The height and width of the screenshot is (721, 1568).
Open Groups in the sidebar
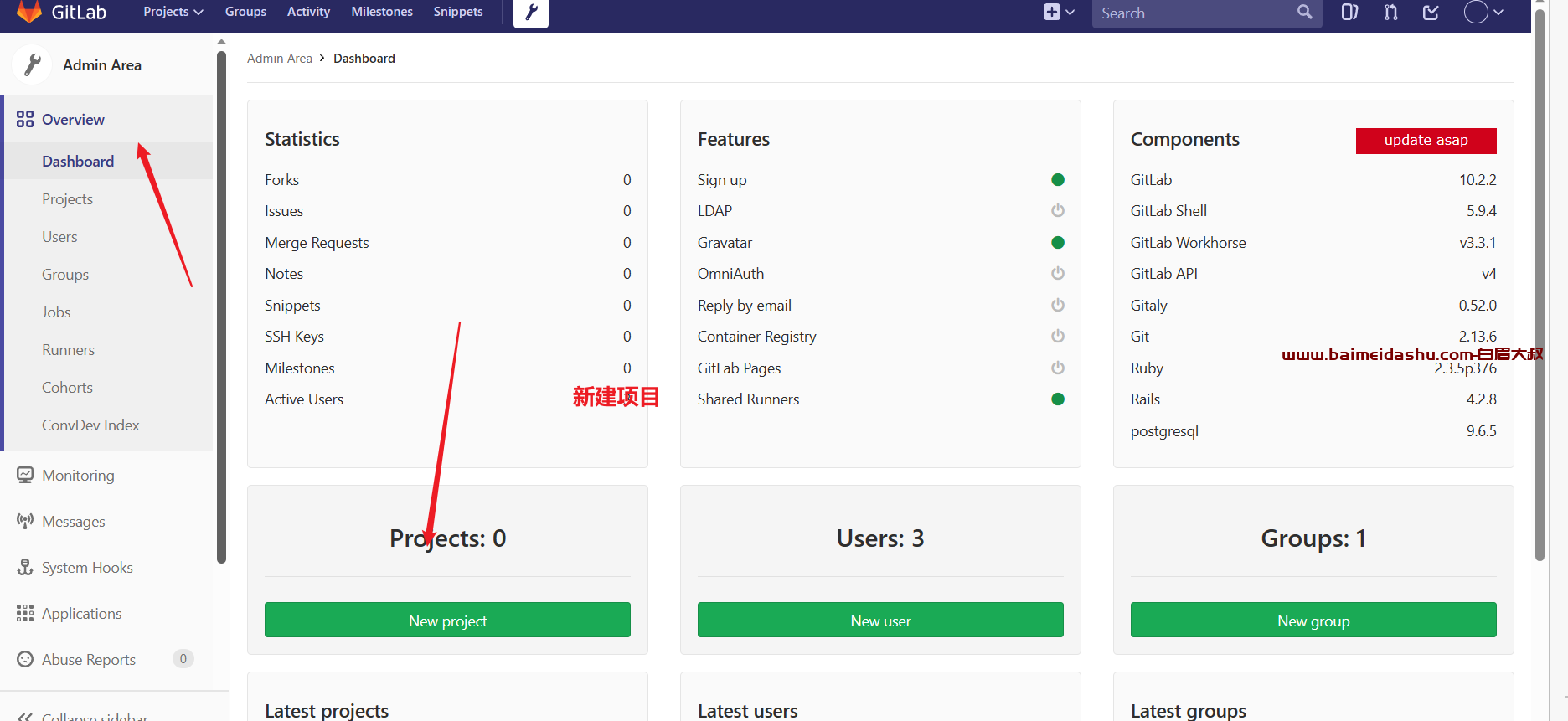coord(65,274)
